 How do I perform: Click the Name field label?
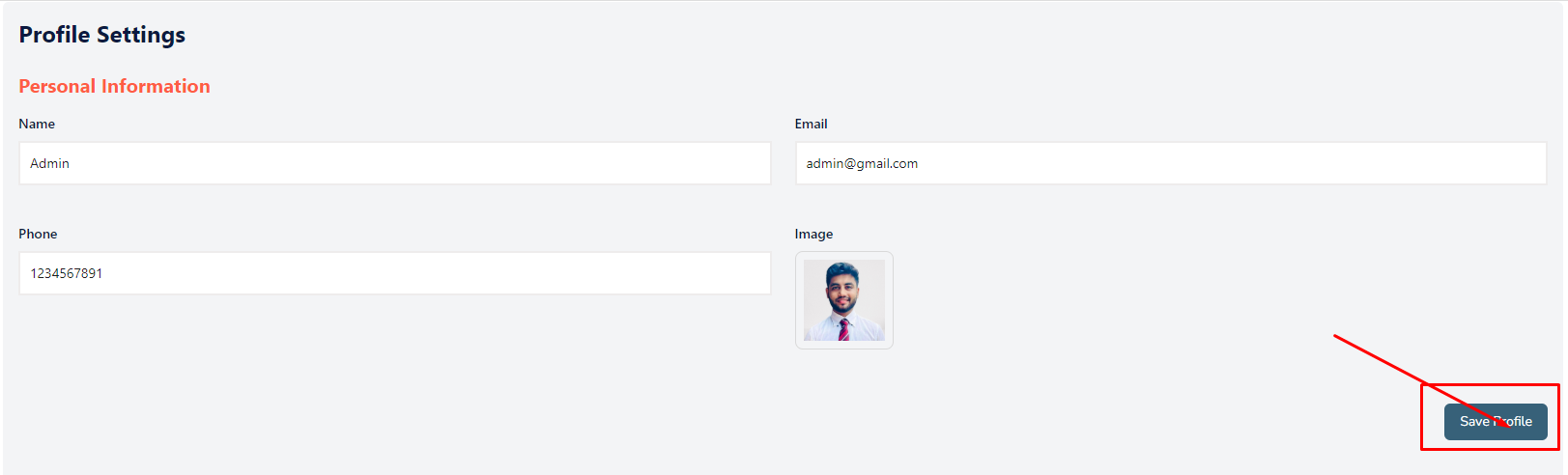(x=37, y=124)
